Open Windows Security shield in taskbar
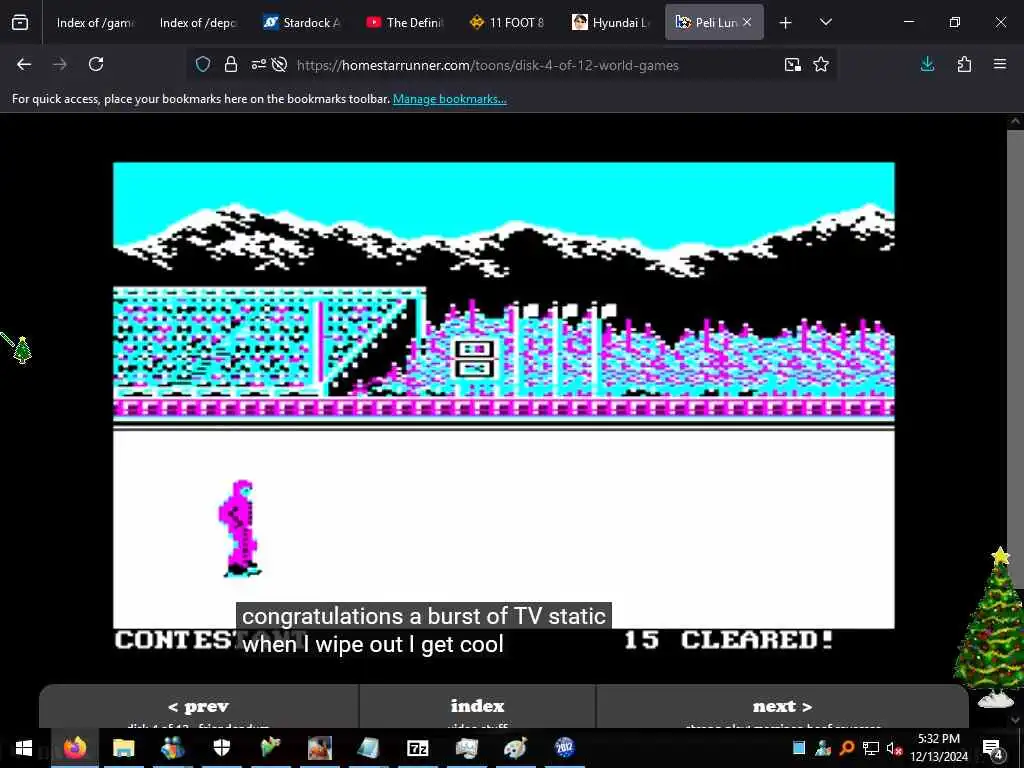 [x=221, y=748]
